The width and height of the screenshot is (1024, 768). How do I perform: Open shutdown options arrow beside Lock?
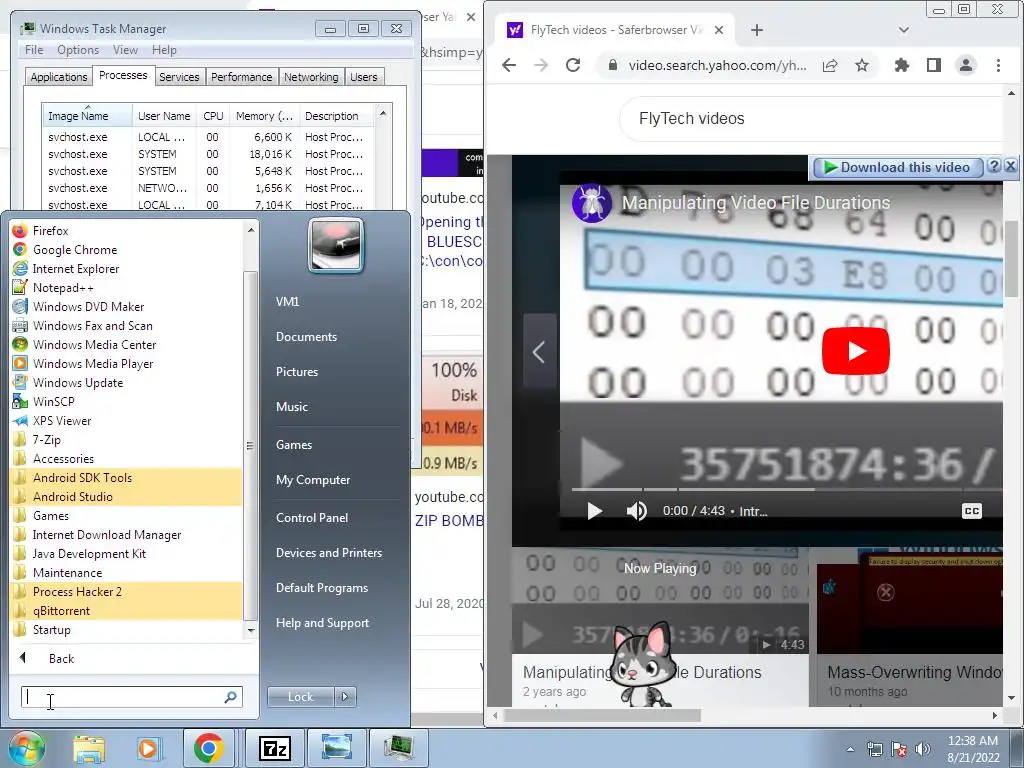pos(345,697)
